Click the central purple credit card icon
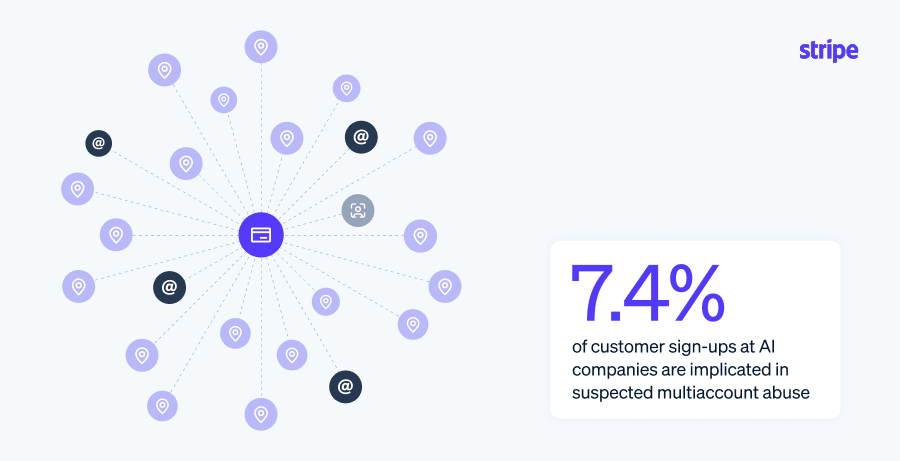The width and height of the screenshot is (900, 461). [261, 235]
